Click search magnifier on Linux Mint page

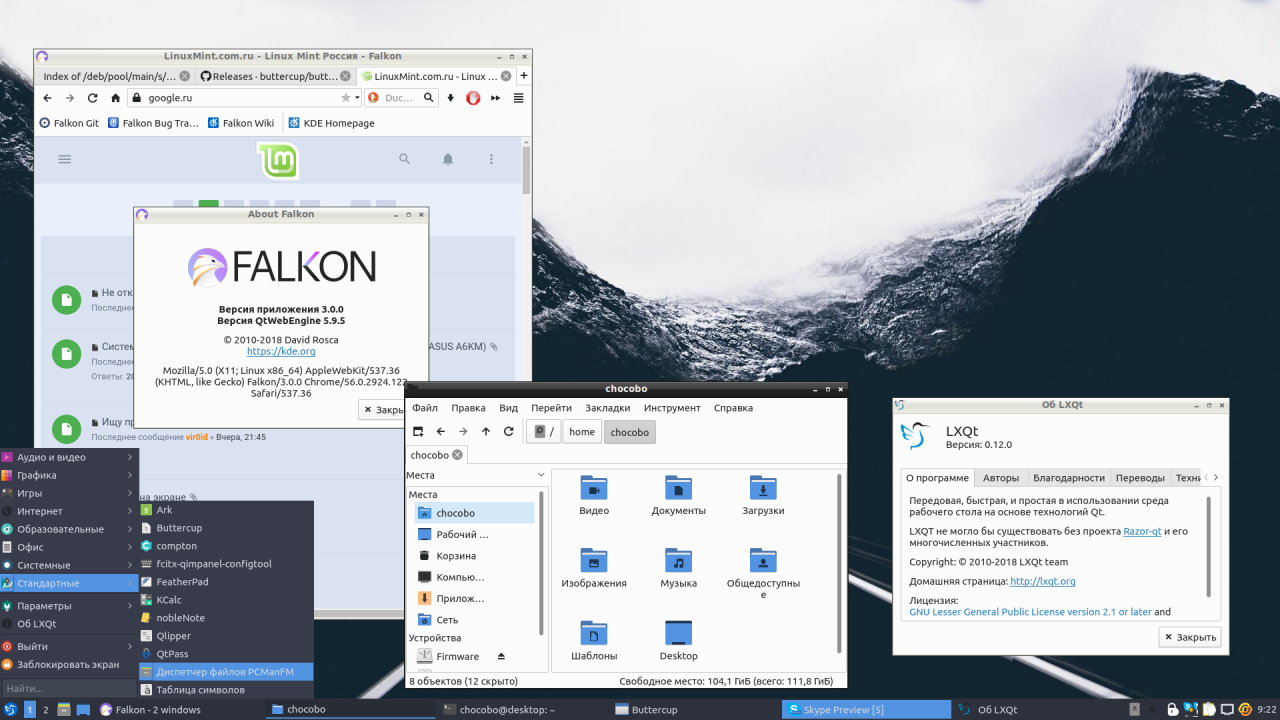click(x=405, y=159)
